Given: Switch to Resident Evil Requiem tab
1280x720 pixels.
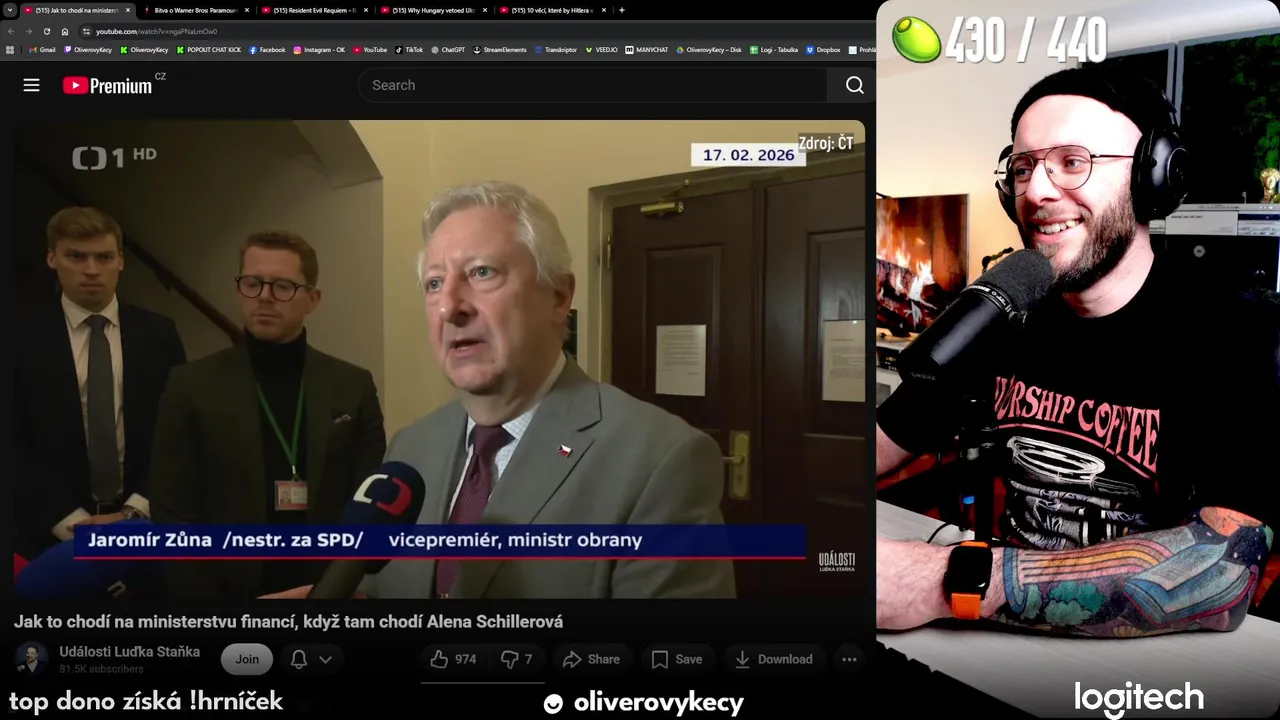Looking at the screenshot, I should (314, 10).
